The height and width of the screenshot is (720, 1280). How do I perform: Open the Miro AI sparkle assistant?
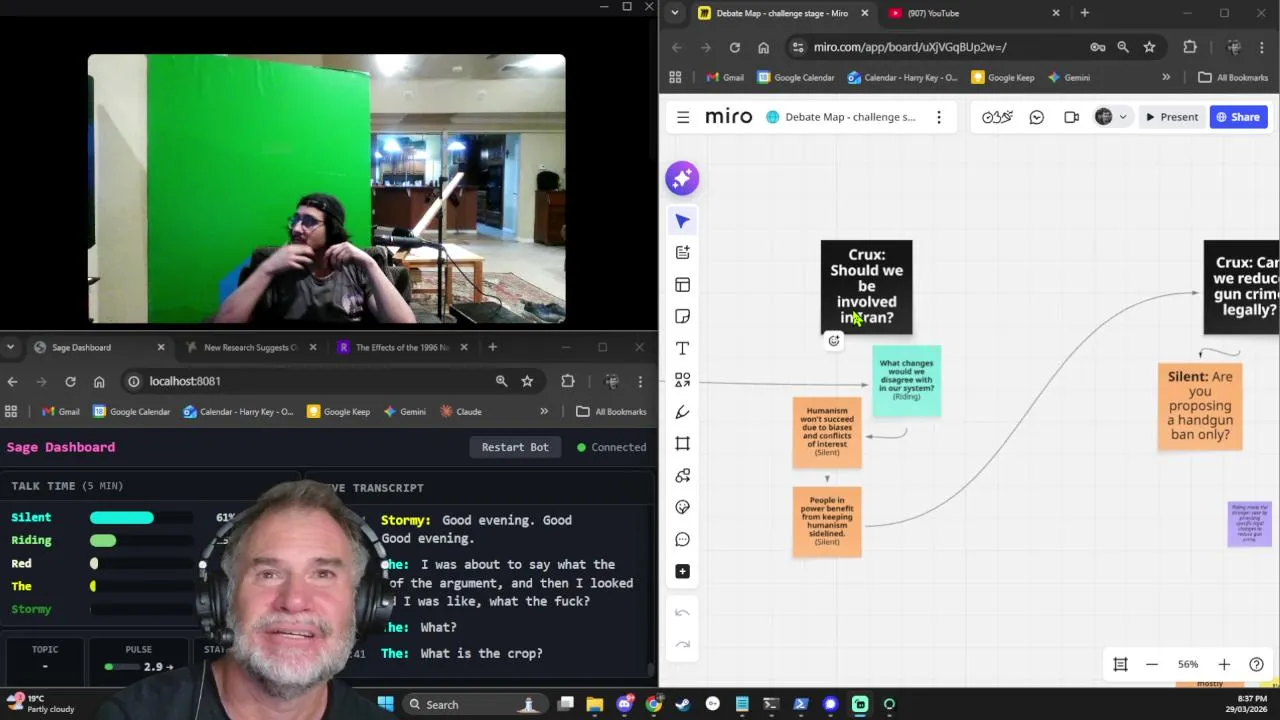tap(682, 178)
